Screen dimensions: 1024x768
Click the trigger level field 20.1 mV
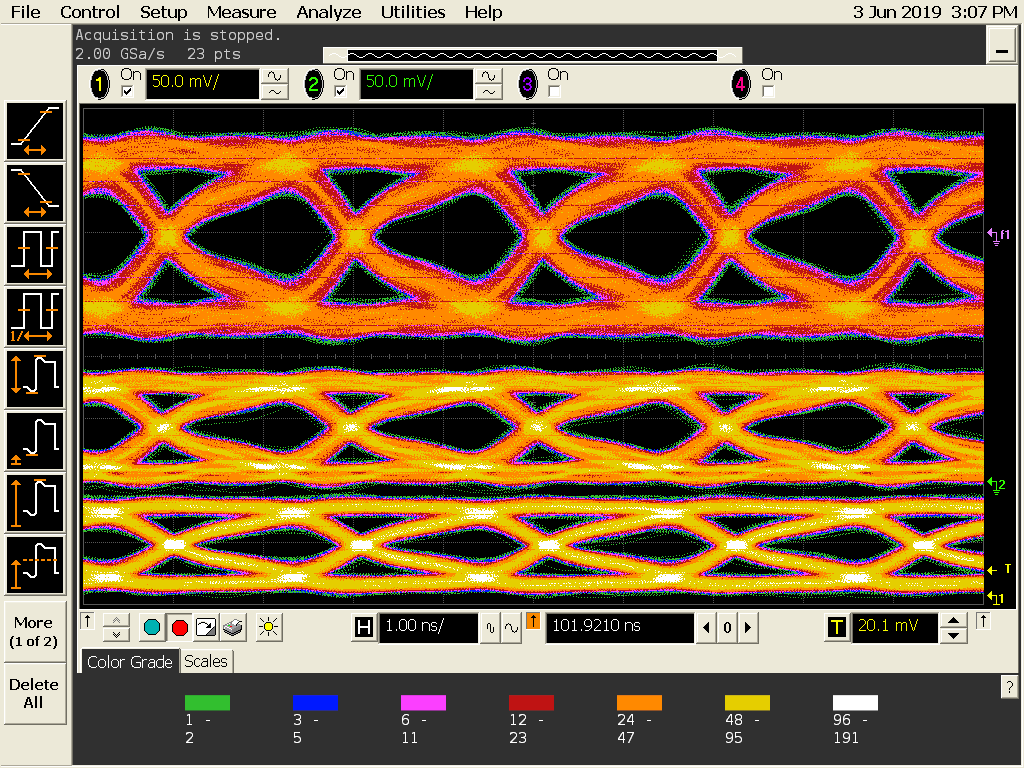(895, 628)
